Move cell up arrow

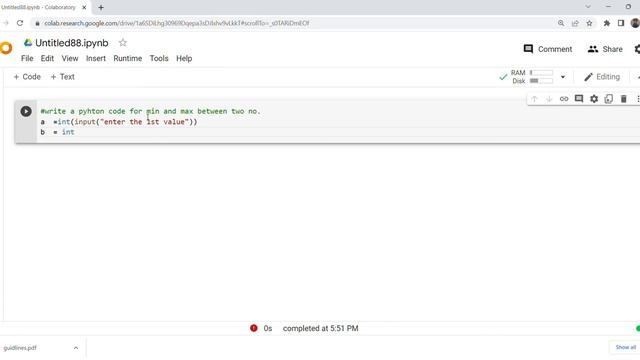[x=534, y=99]
